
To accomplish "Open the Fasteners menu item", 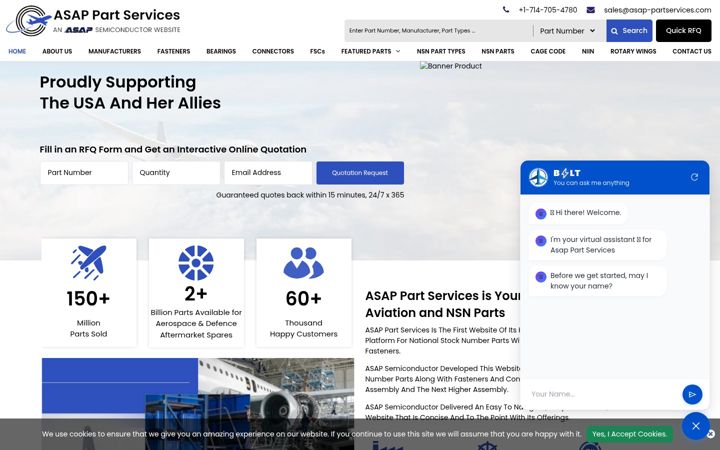I will [x=174, y=51].
